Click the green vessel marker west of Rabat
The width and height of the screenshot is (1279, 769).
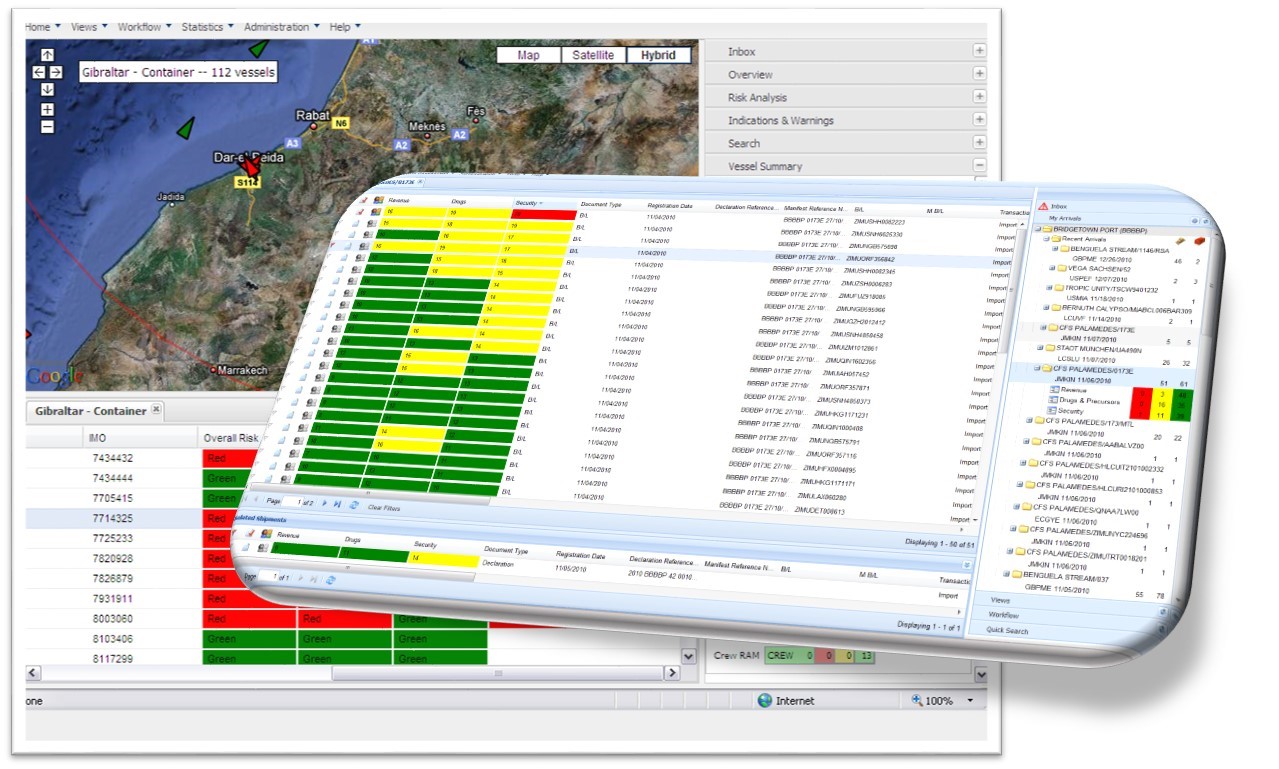point(185,128)
